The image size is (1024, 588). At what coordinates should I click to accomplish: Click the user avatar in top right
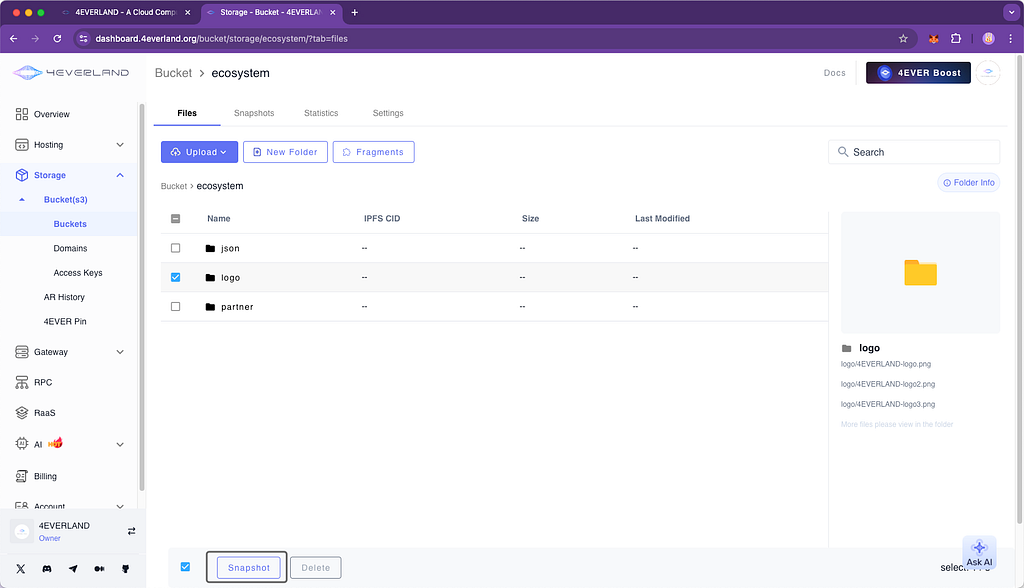(x=988, y=73)
